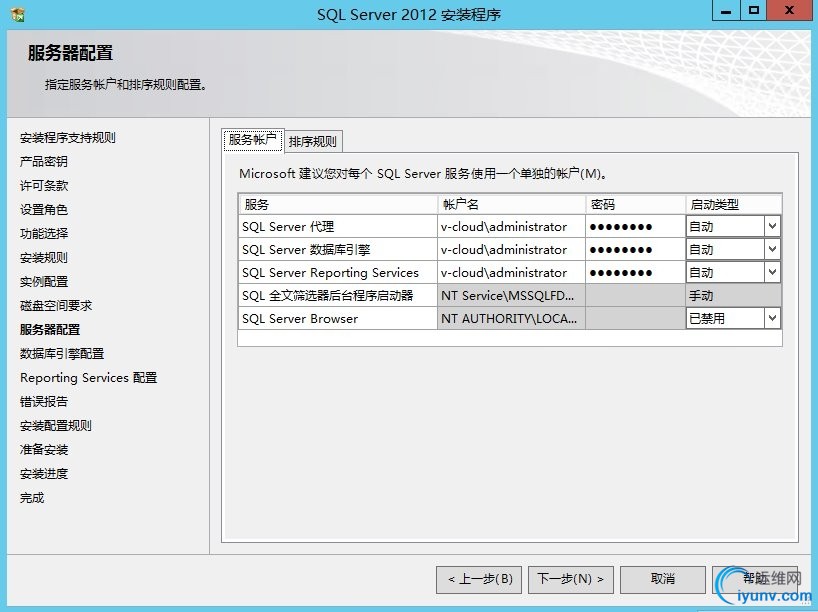The height and width of the screenshot is (612, 818).
Task: Click 安装进度 in the steps list
Action: pos(44,474)
